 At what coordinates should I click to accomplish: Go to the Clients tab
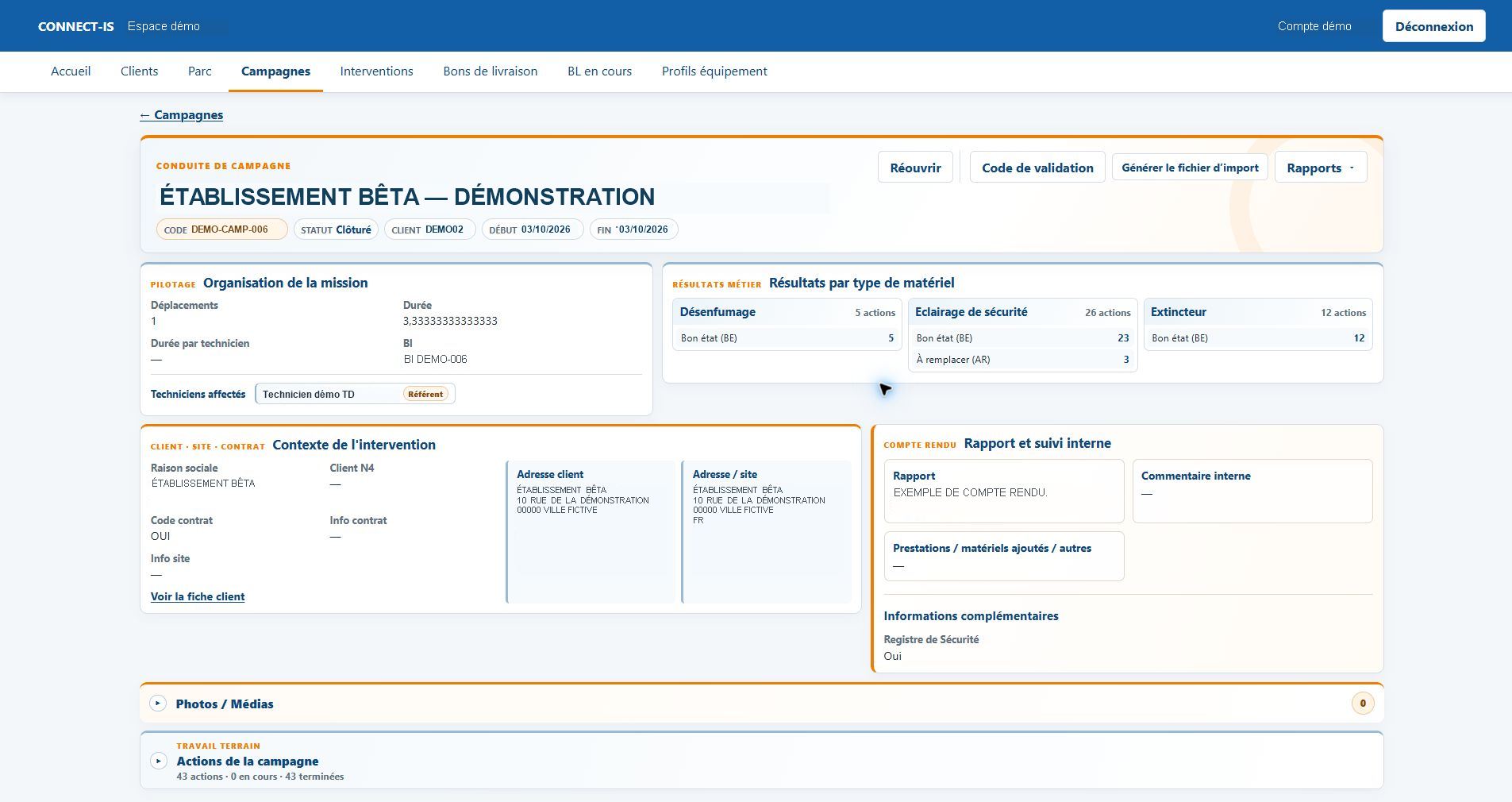click(x=140, y=71)
